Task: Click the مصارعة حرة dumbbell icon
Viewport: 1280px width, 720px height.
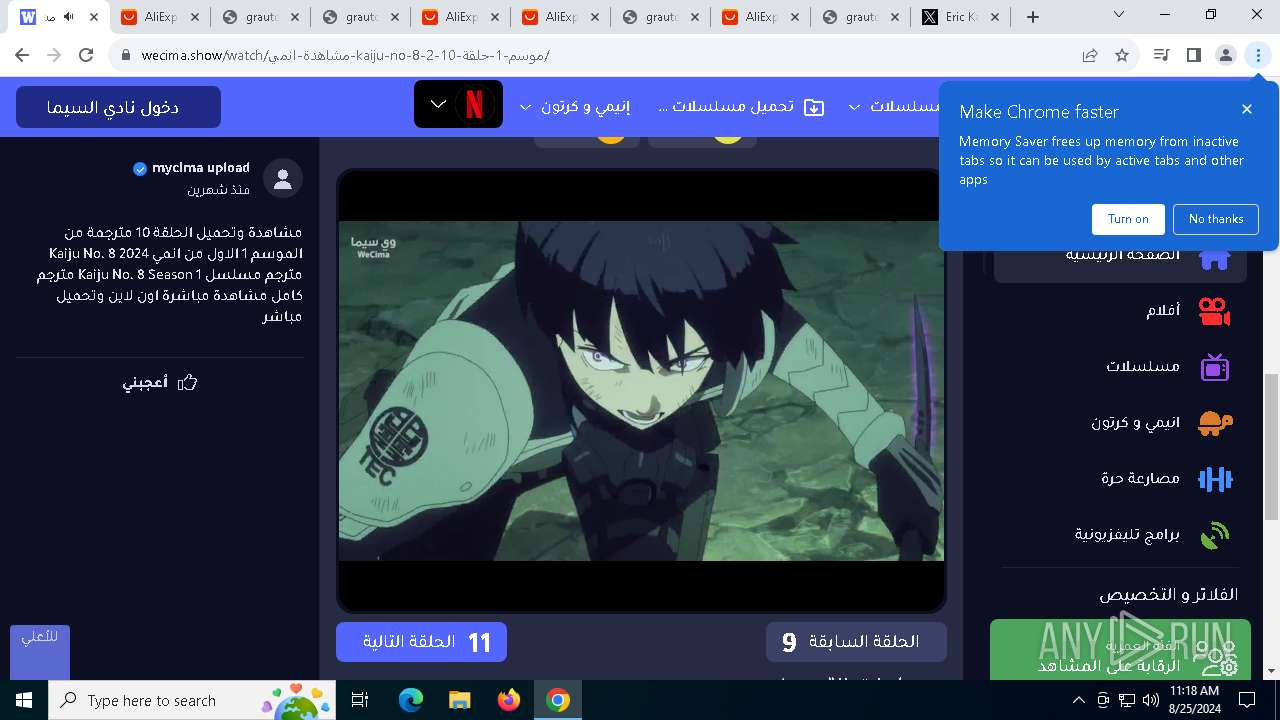Action: (x=1214, y=479)
